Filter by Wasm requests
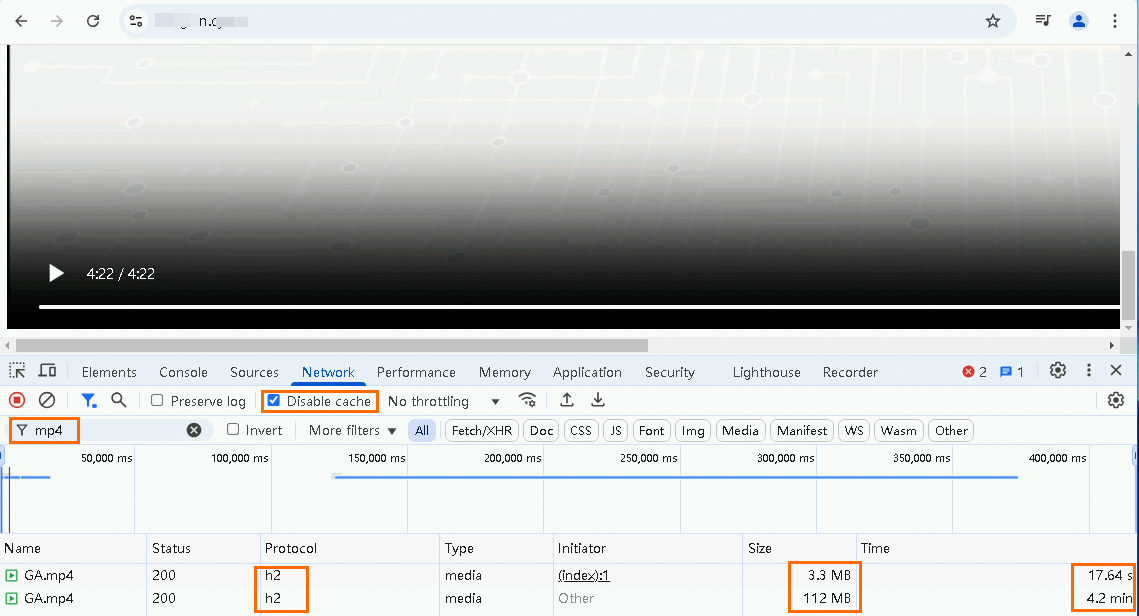 point(899,431)
